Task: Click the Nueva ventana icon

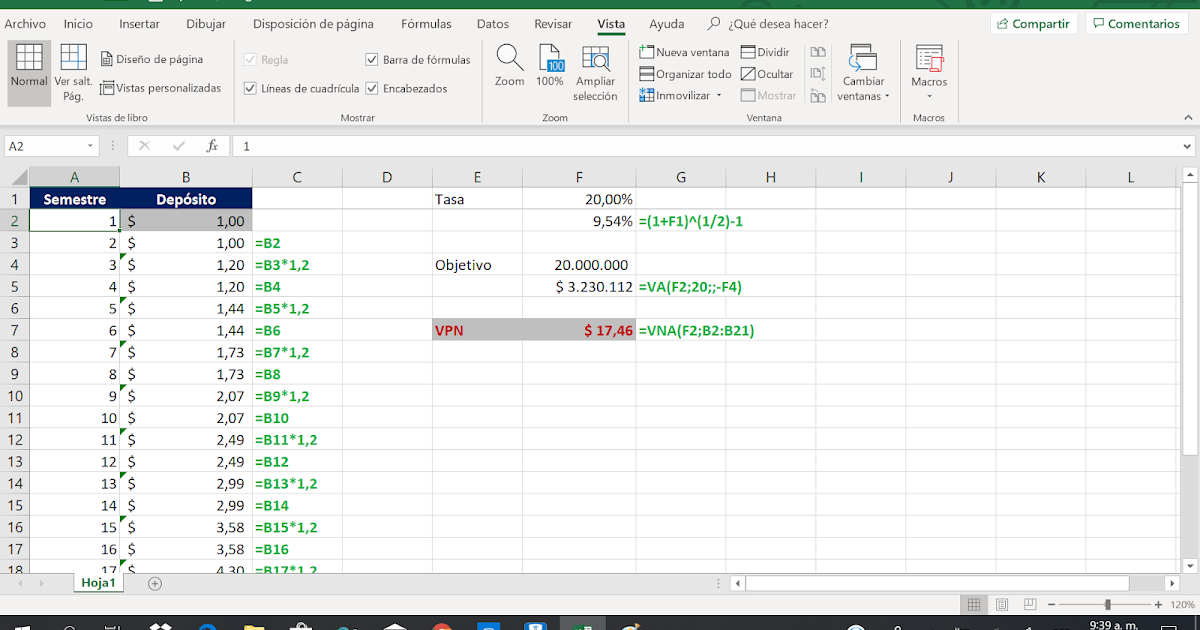Action: tap(648, 51)
